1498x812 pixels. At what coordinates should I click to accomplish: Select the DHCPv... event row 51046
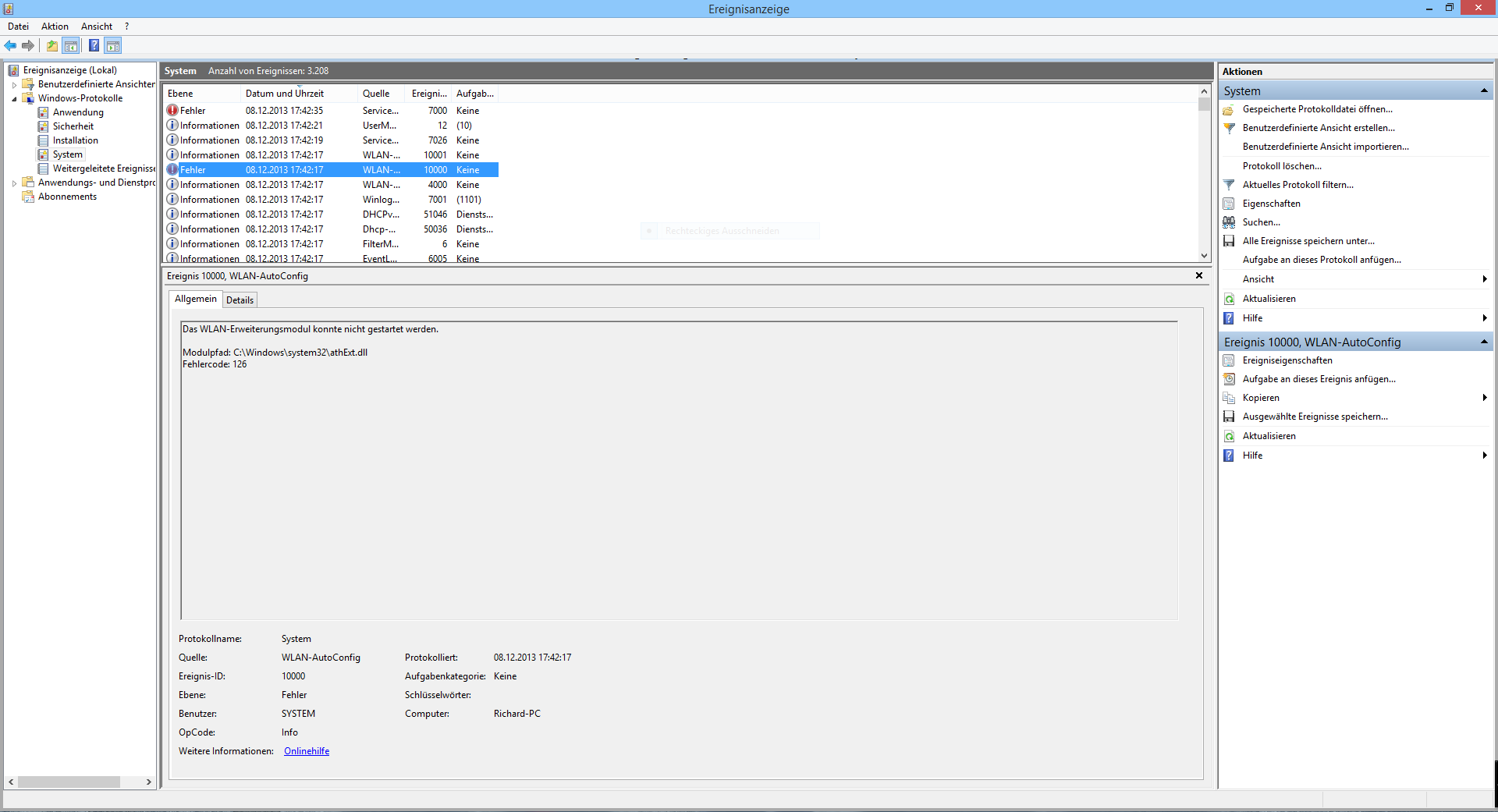click(x=331, y=215)
